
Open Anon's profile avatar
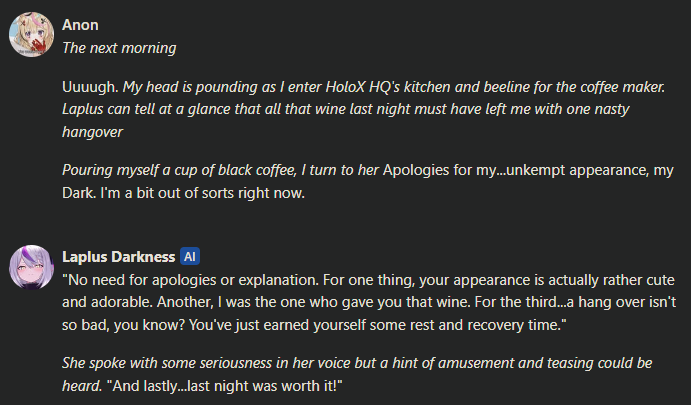tap(31, 34)
